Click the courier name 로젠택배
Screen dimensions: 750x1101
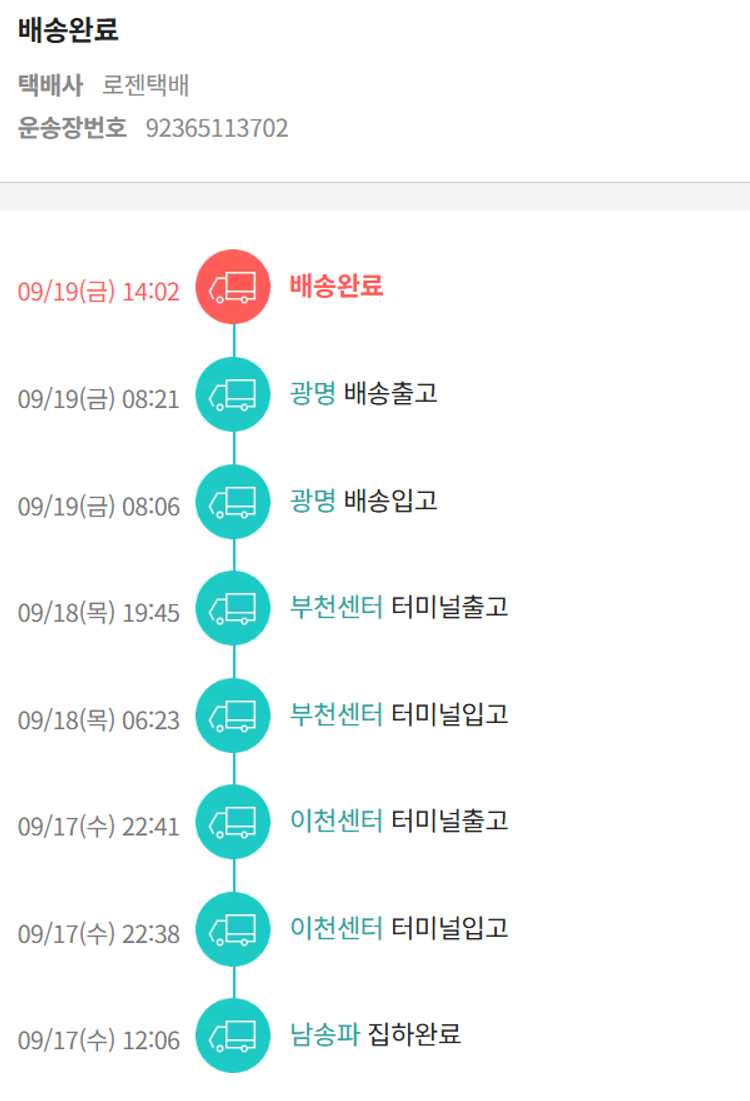coord(146,86)
